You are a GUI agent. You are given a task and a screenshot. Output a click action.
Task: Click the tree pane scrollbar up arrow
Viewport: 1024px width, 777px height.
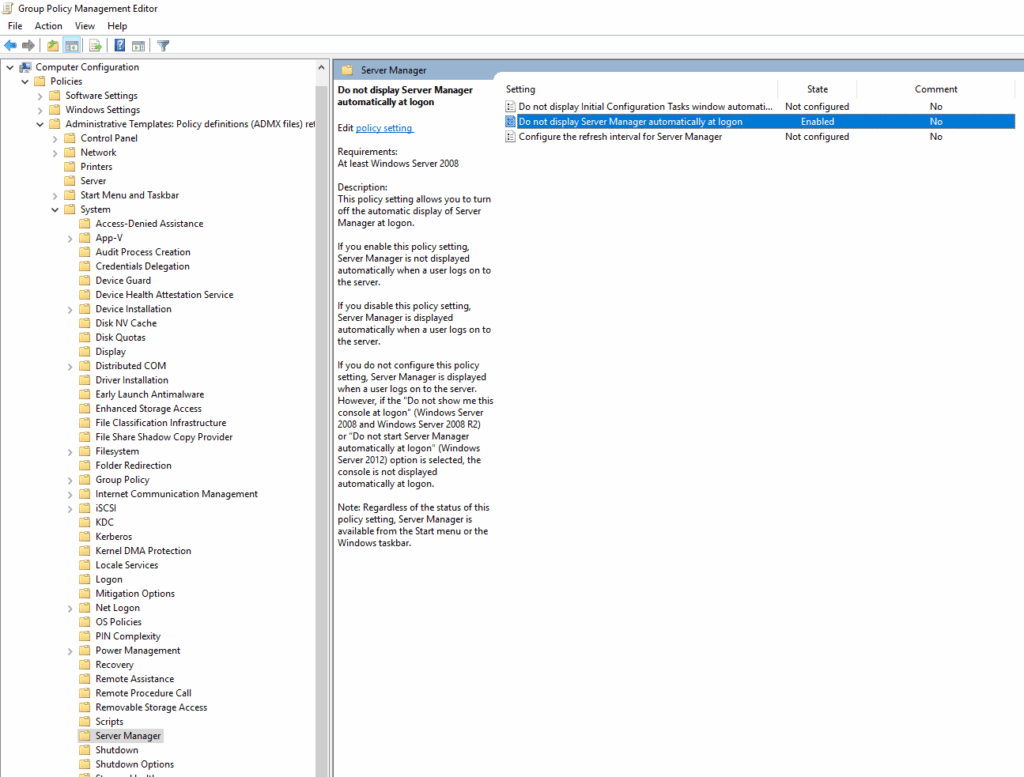click(322, 66)
